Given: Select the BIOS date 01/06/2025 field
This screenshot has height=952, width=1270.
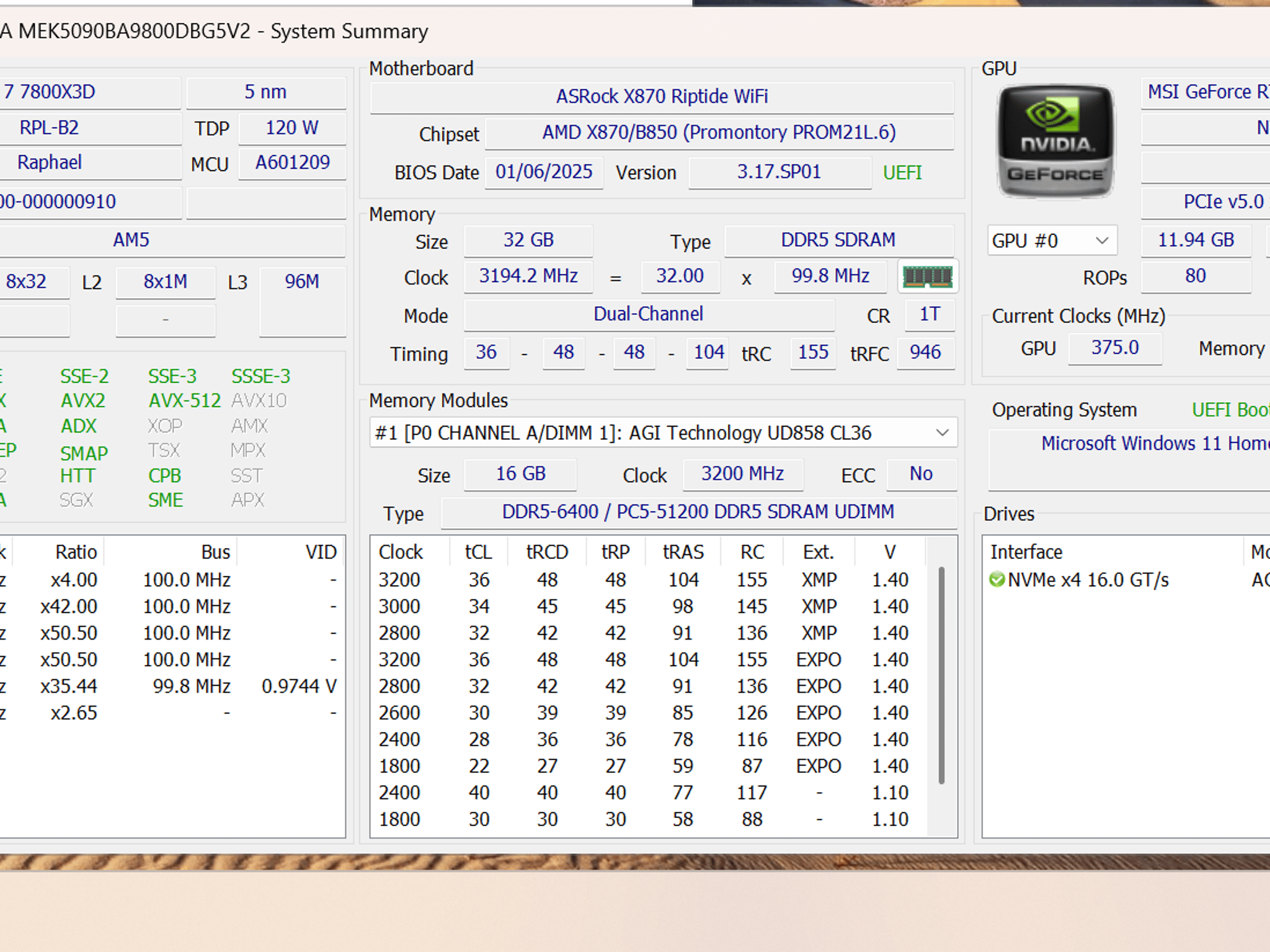Looking at the screenshot, I should pos(544,172).
